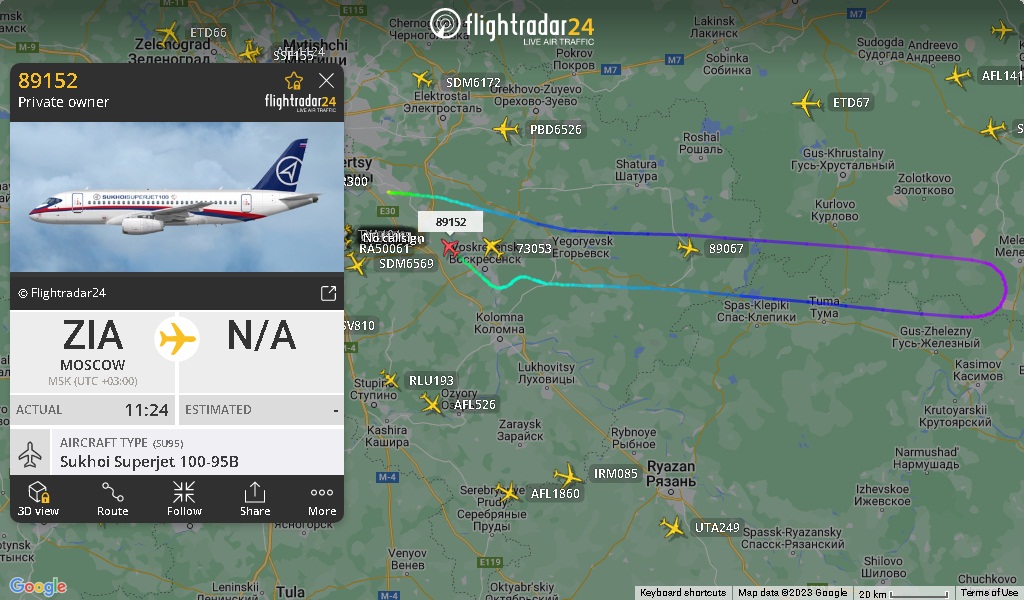Open the 3D view option
The height and width of the screenshot is (600, 1024).
point(38,498)
